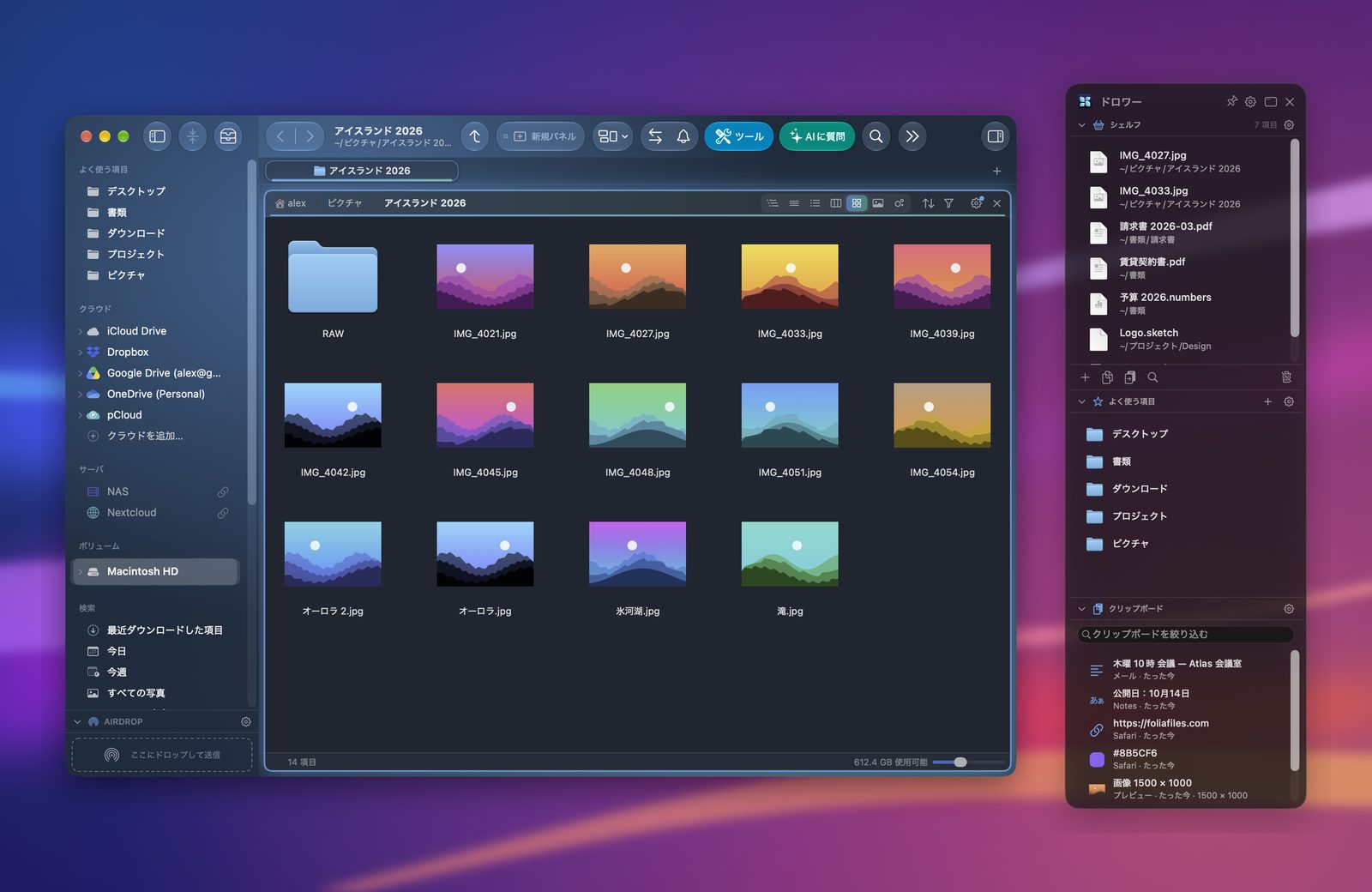Screen dimensions: 1372x892
Task: Open the filter funnel icon
Action: point(949,203)
